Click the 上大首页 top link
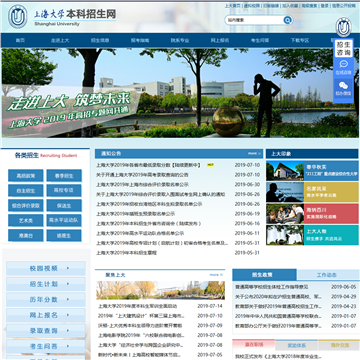The width and height of the screenshot is (360, 360). coord(232,6)
